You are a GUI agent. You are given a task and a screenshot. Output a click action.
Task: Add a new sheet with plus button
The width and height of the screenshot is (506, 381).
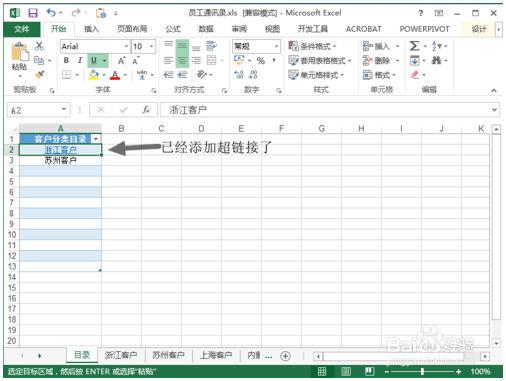(285, 356)
